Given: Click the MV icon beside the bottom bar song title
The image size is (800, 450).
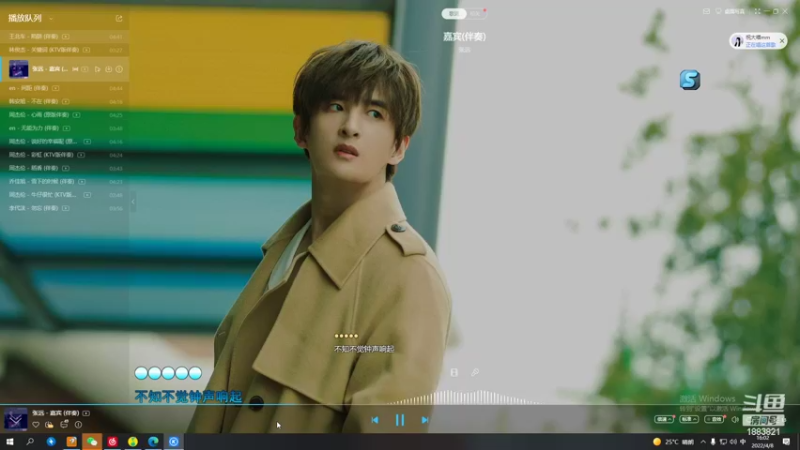Looking at the screenshot, I should (x=86, y=413).
